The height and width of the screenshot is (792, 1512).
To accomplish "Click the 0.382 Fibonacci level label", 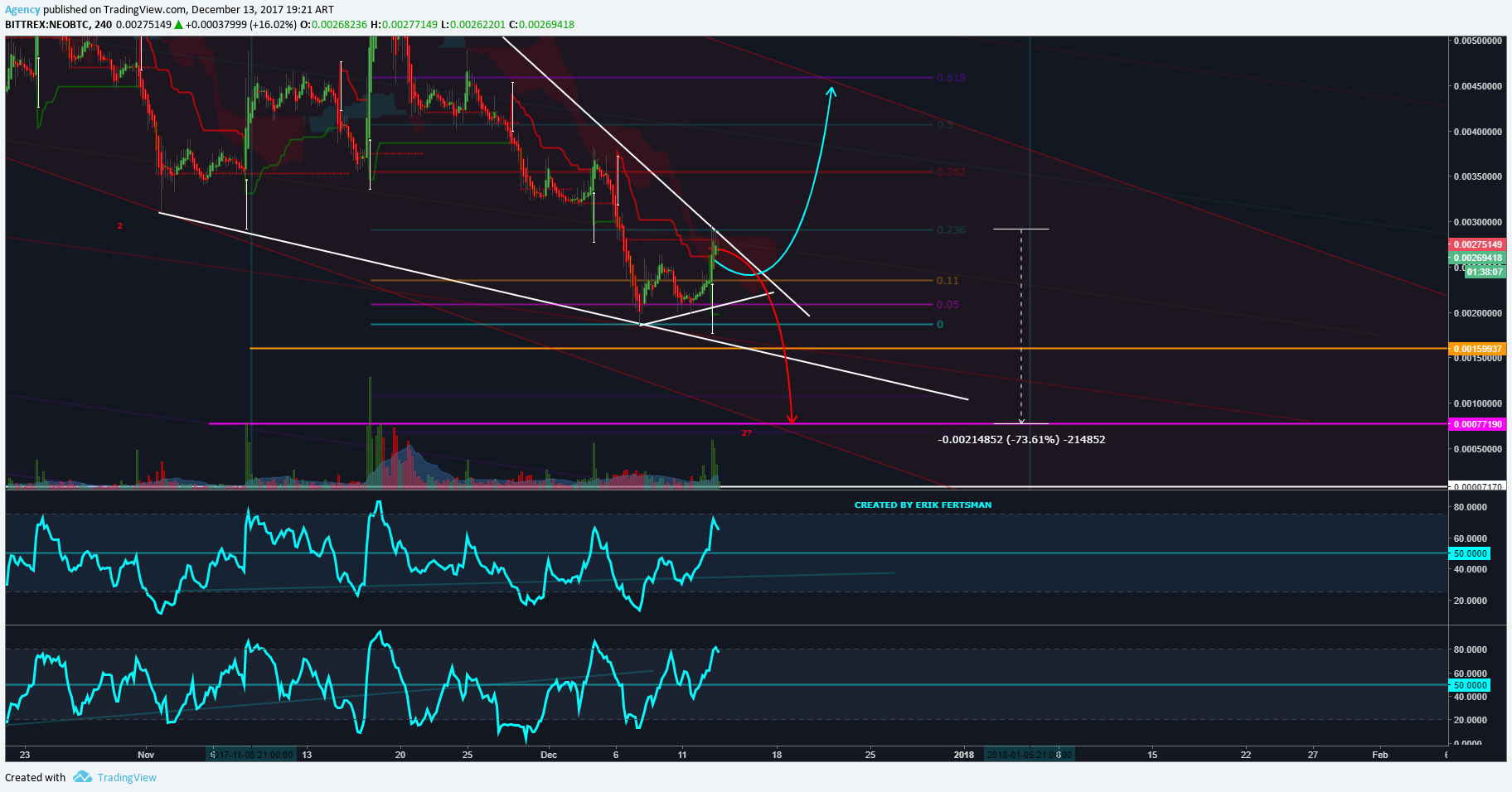I will [x=951, y=172].
